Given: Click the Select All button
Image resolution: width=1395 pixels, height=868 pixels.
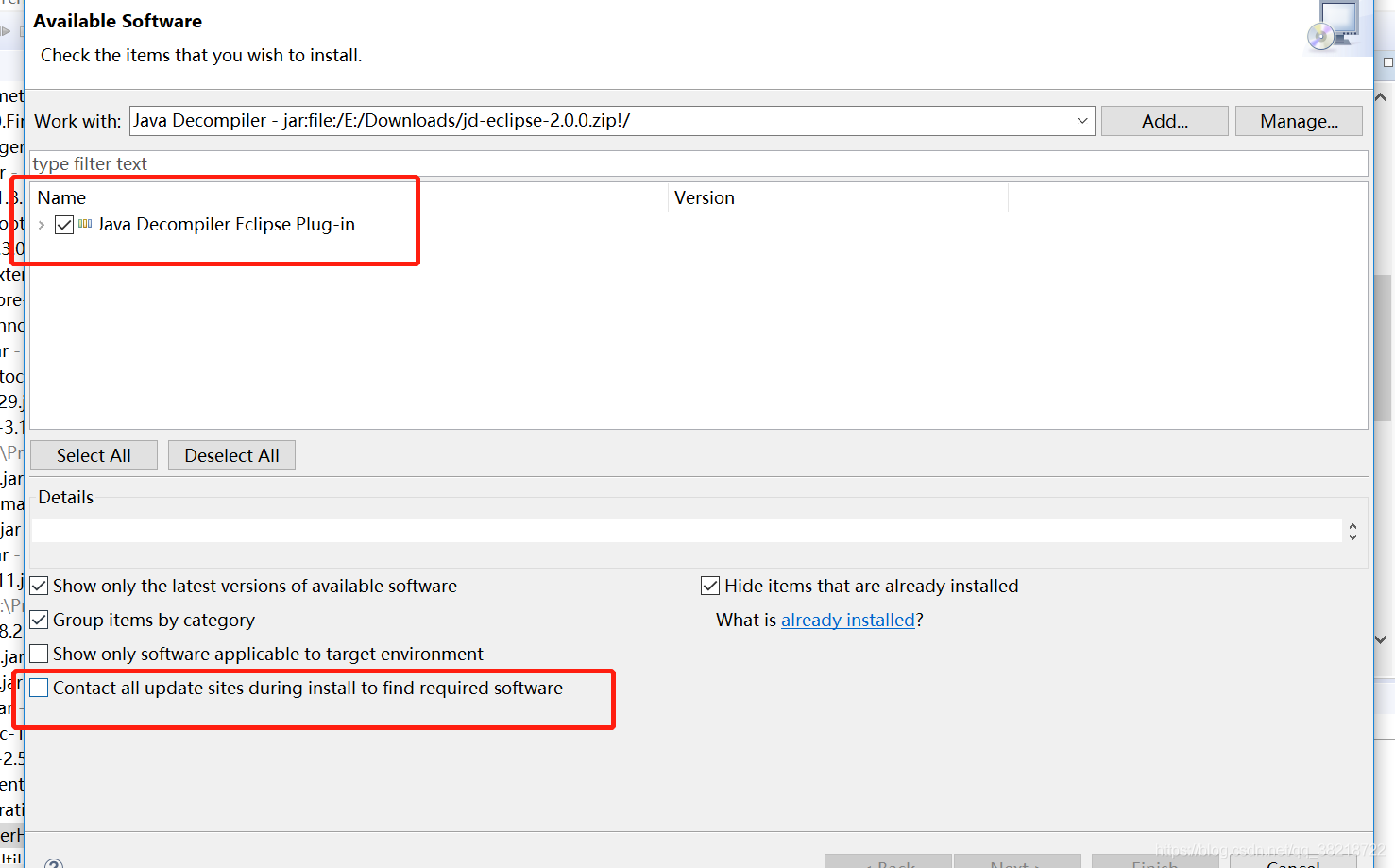Looking at the screenshot, I should coord(94,455).
